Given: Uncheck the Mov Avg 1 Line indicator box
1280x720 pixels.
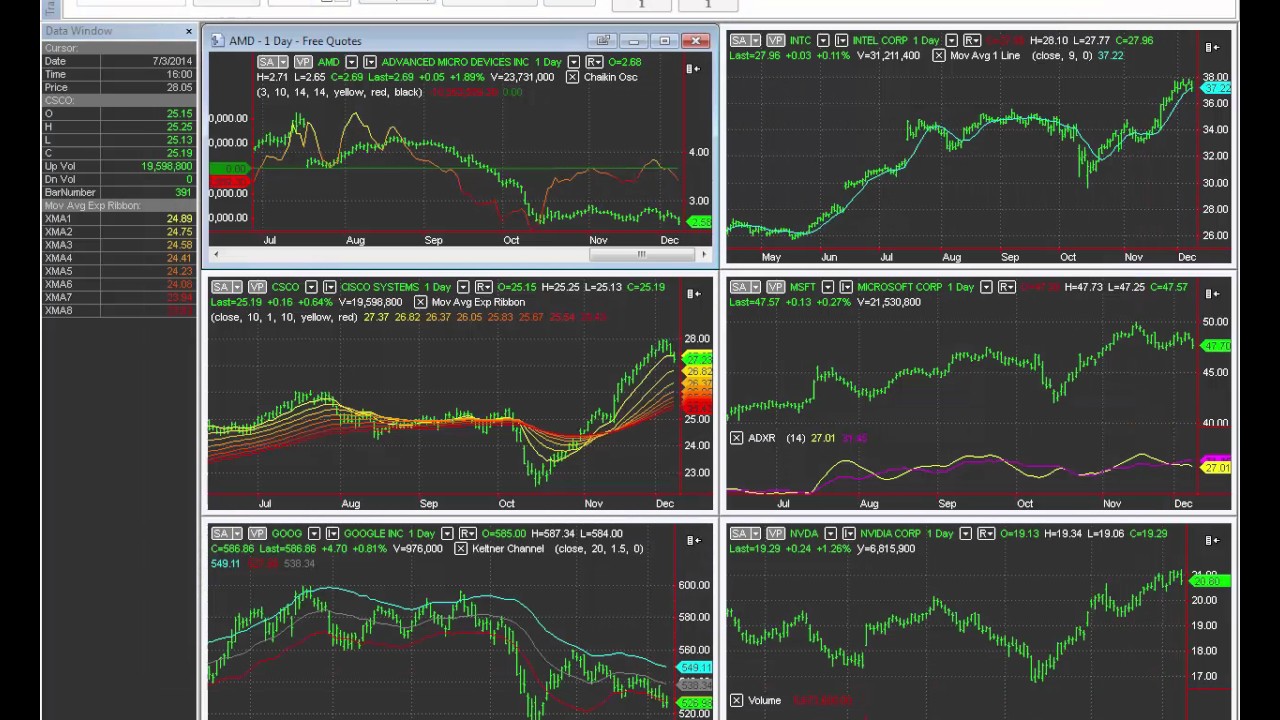Looking at the screenshot, I should 938,56.
